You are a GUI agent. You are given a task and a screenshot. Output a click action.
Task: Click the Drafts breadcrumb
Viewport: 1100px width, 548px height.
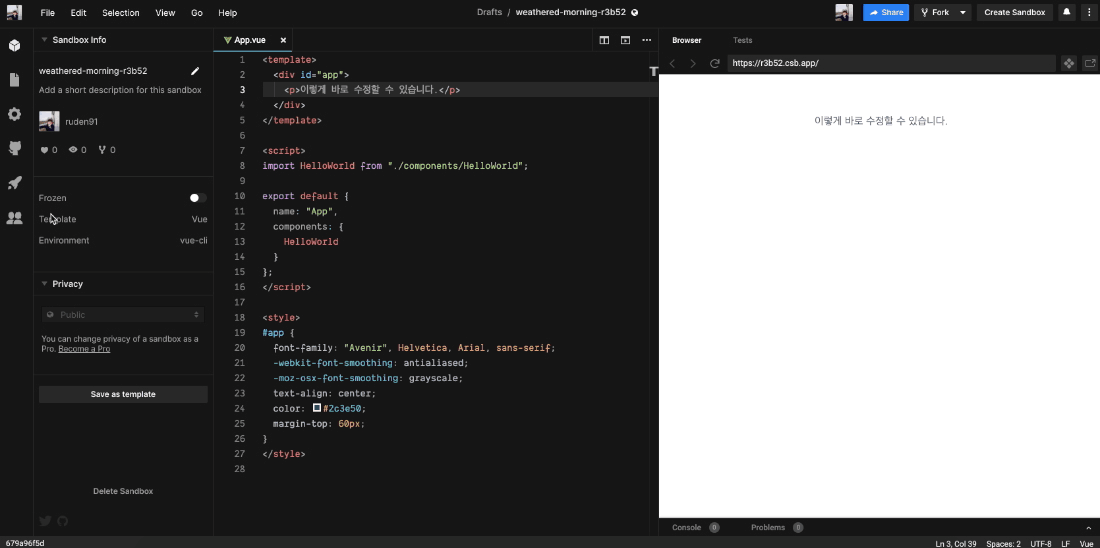coord(489,13)
